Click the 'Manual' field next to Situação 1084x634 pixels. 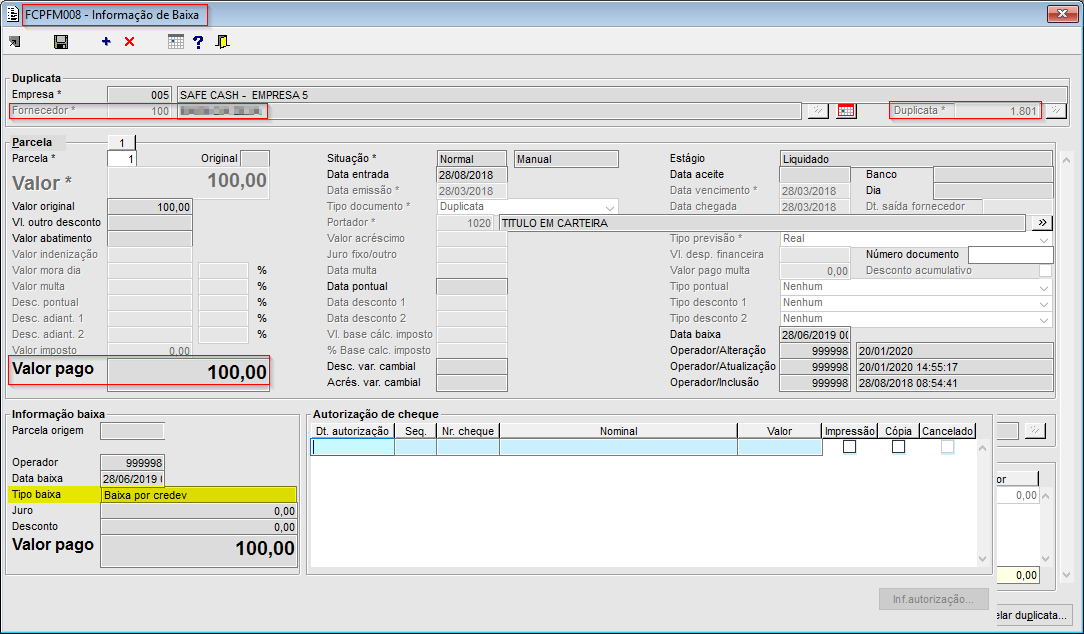coord(566,159)
